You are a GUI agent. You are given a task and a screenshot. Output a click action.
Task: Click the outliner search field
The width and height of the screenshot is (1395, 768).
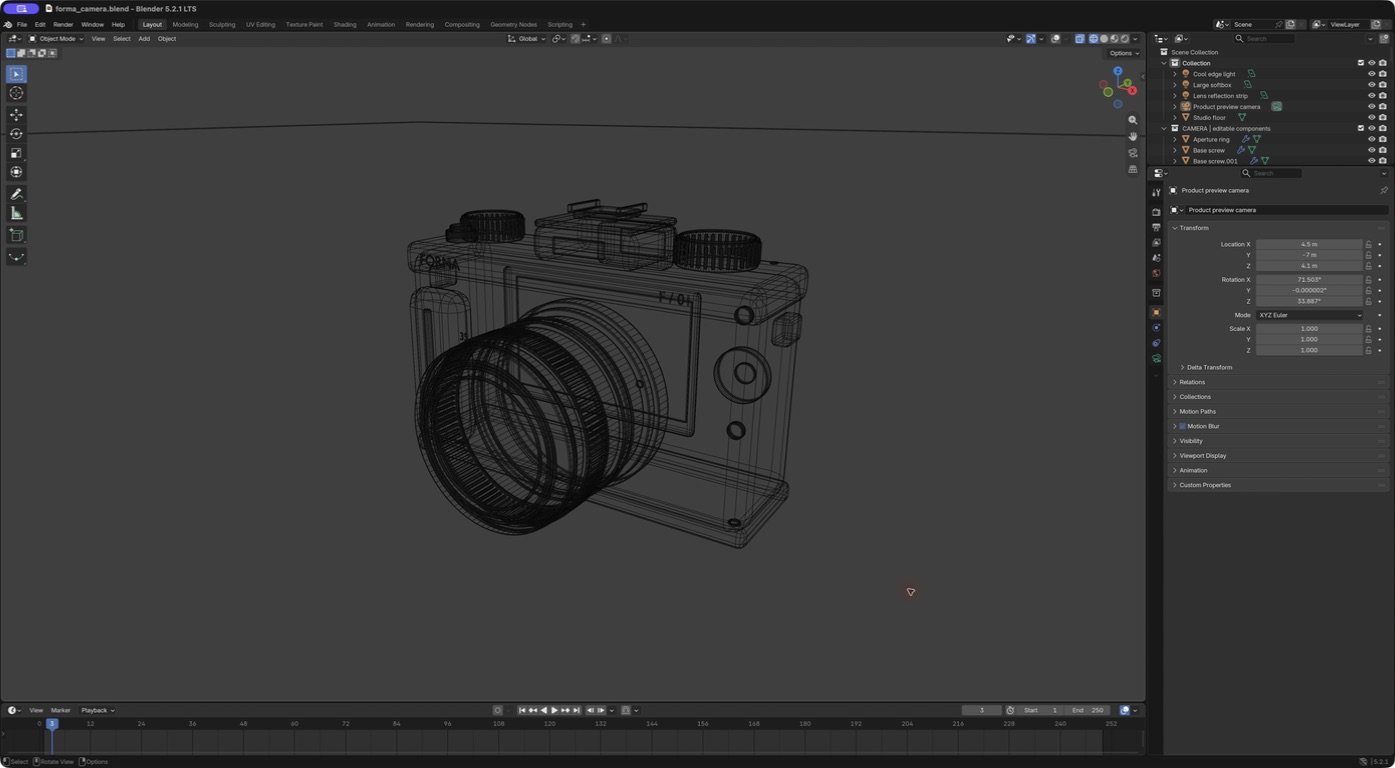pos(1264,39)
